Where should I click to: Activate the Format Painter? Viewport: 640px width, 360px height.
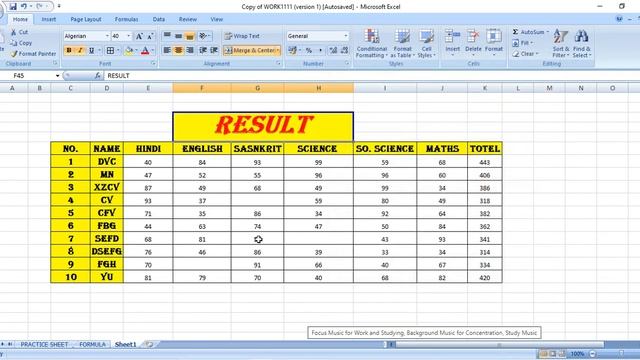(33, 53)
